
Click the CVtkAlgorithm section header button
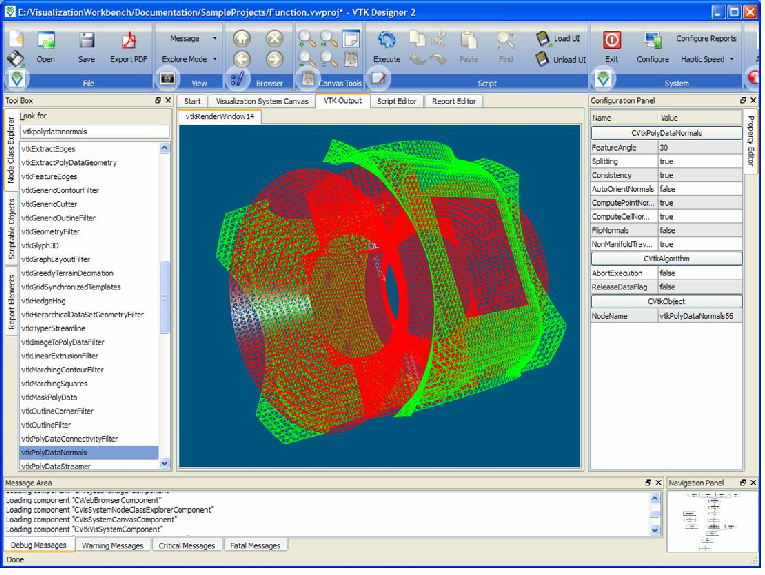point(666,258)
